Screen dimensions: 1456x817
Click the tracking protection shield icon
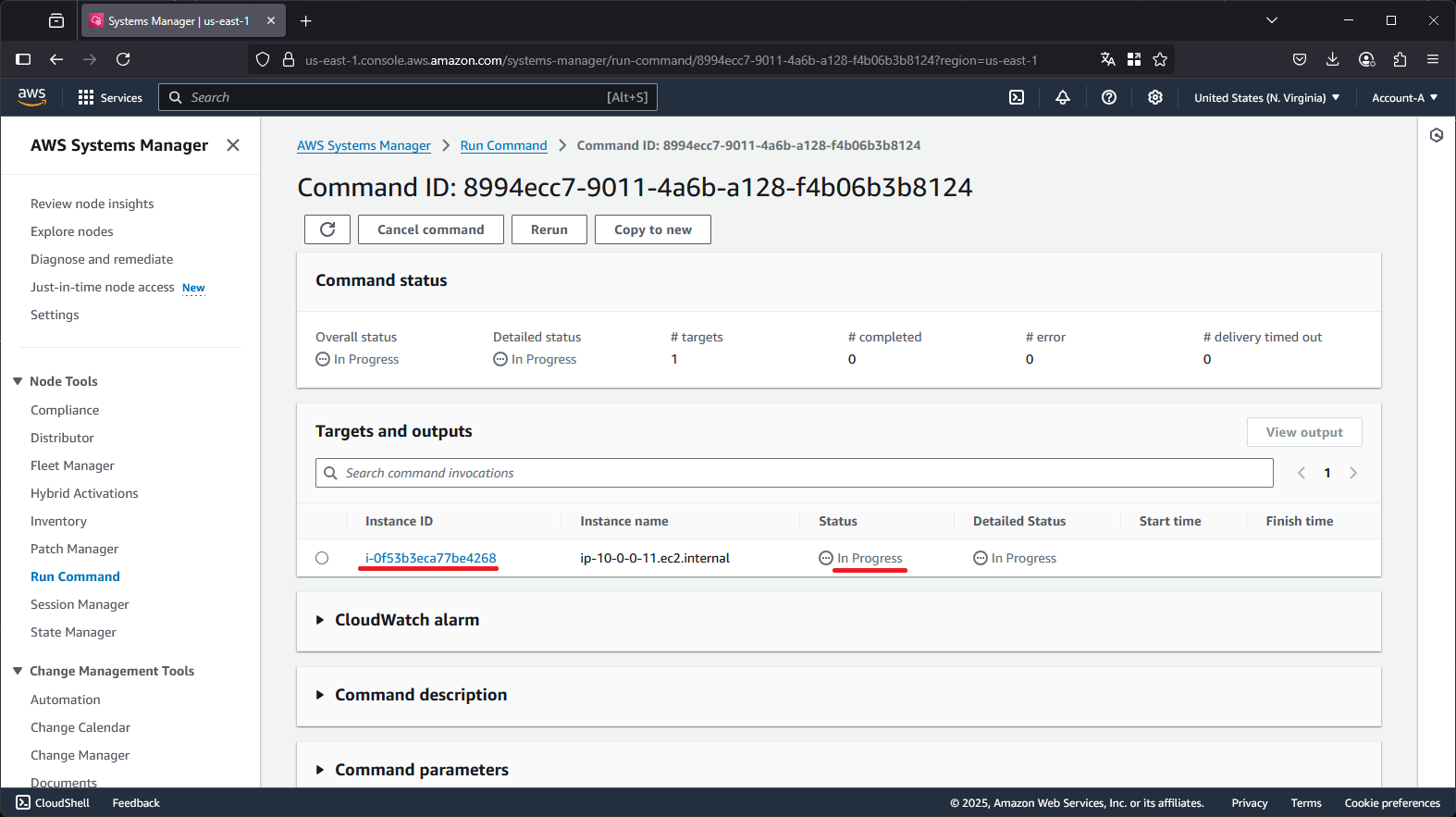263,59
